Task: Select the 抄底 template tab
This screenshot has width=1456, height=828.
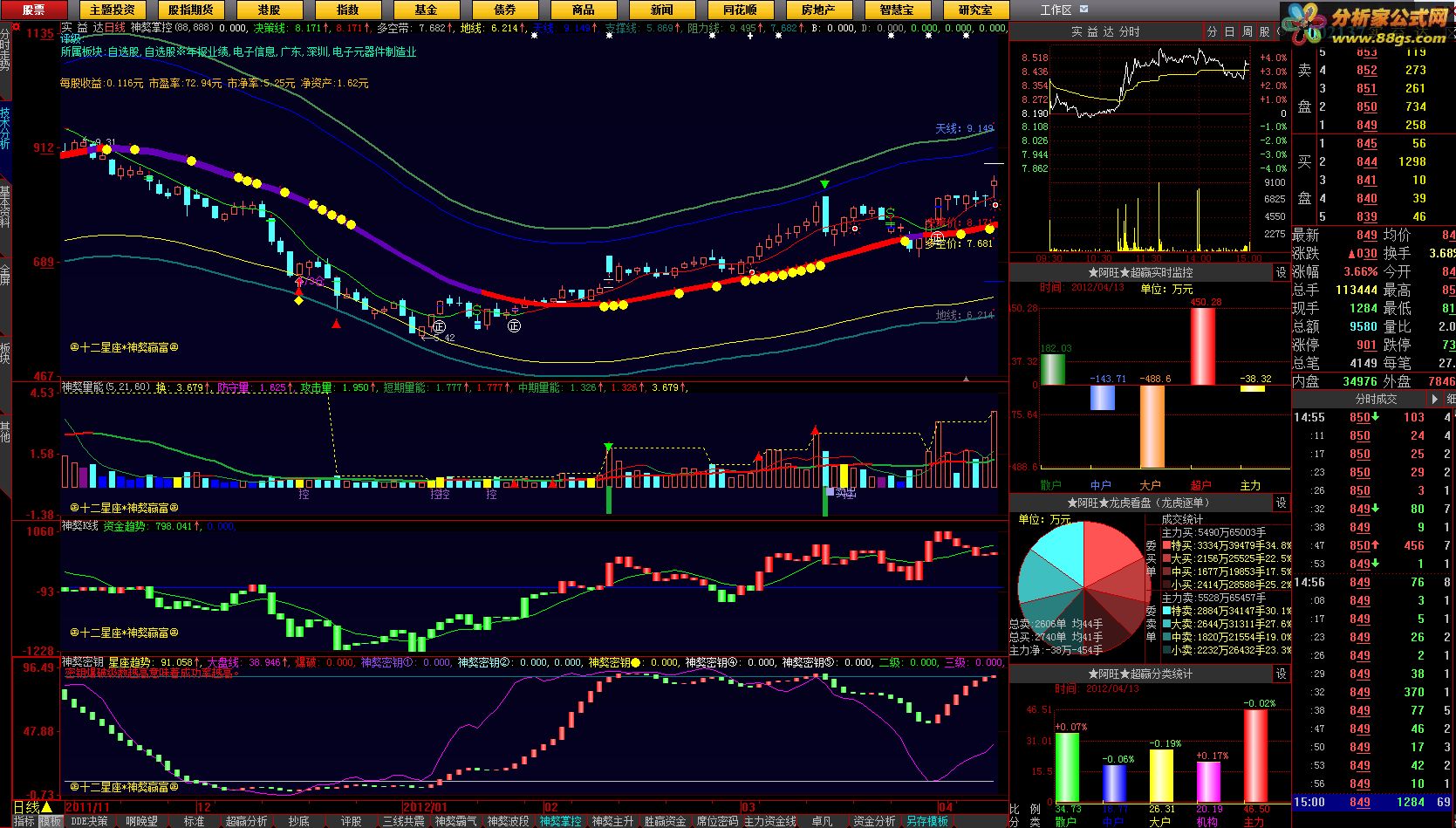Action: tap(298, 821)
